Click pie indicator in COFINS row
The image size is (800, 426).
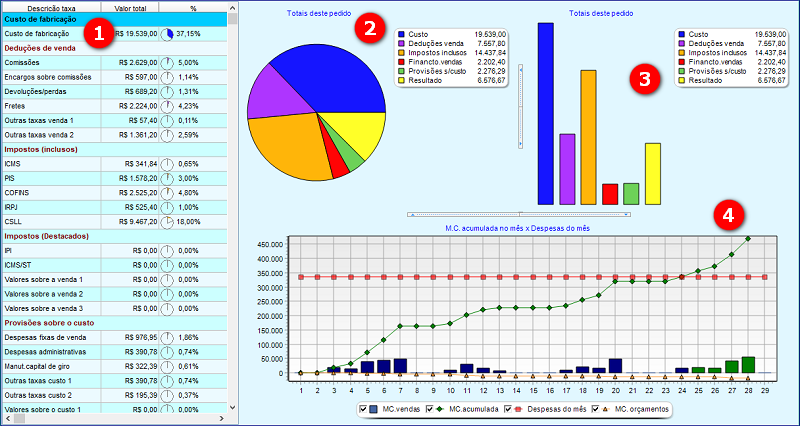(167, 193)
